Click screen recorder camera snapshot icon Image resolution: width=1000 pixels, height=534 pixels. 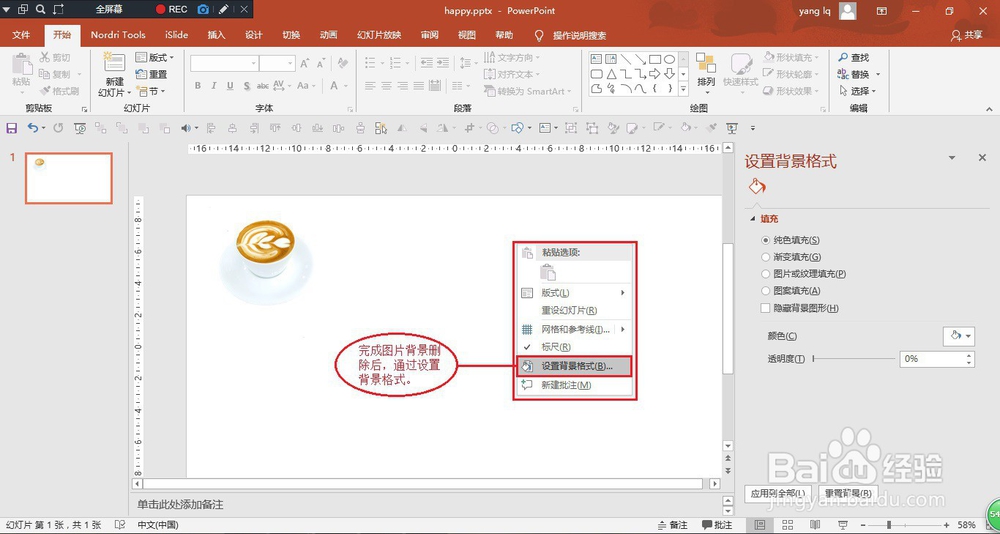203,9
